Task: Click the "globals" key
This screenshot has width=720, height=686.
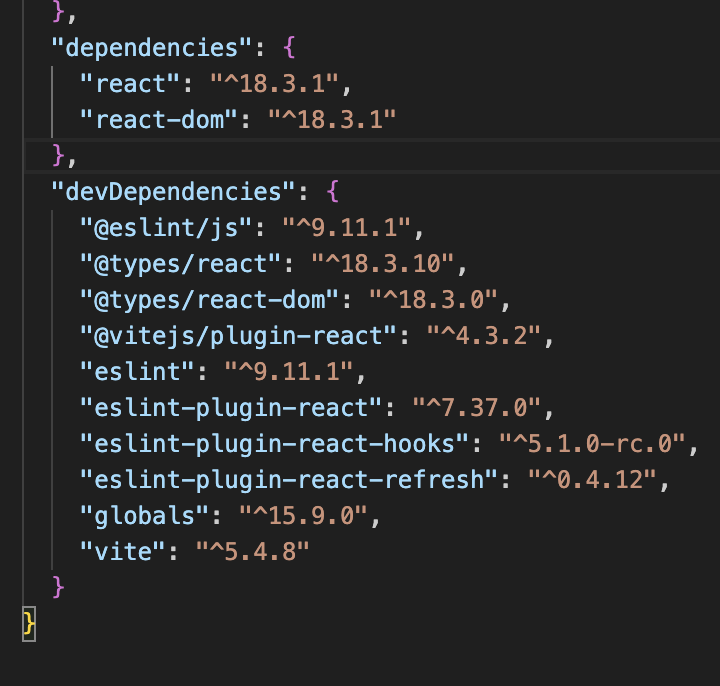Action: click(x=144, y=515)
